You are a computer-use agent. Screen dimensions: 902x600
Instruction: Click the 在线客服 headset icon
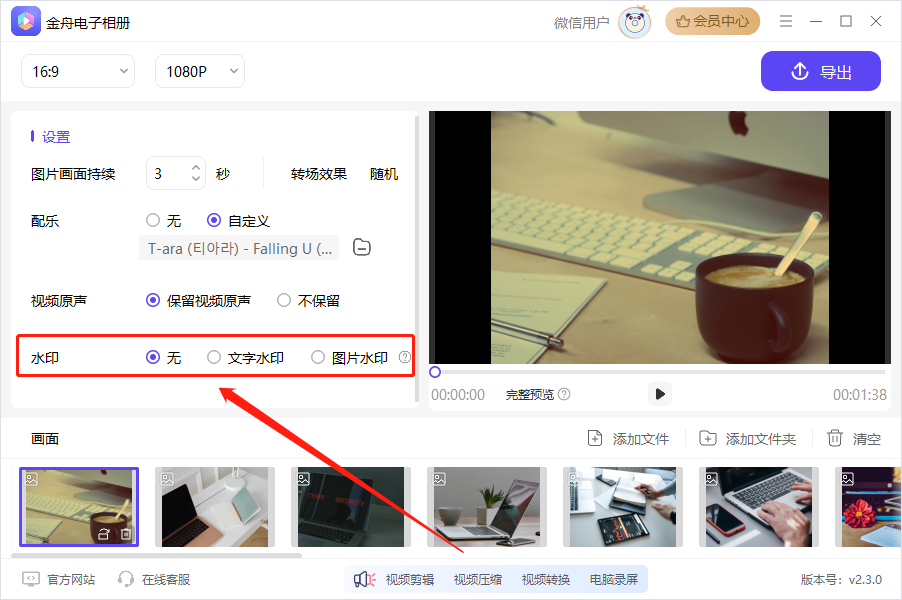(125, 579)
